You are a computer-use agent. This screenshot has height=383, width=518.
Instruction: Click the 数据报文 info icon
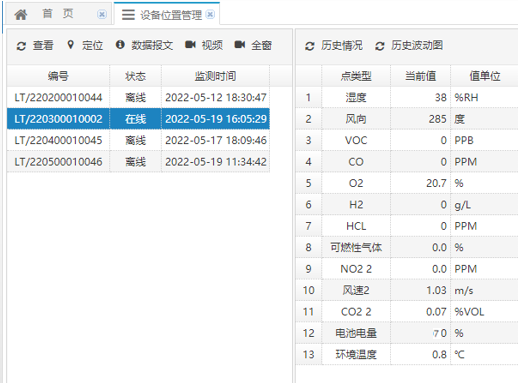point(120,45)
